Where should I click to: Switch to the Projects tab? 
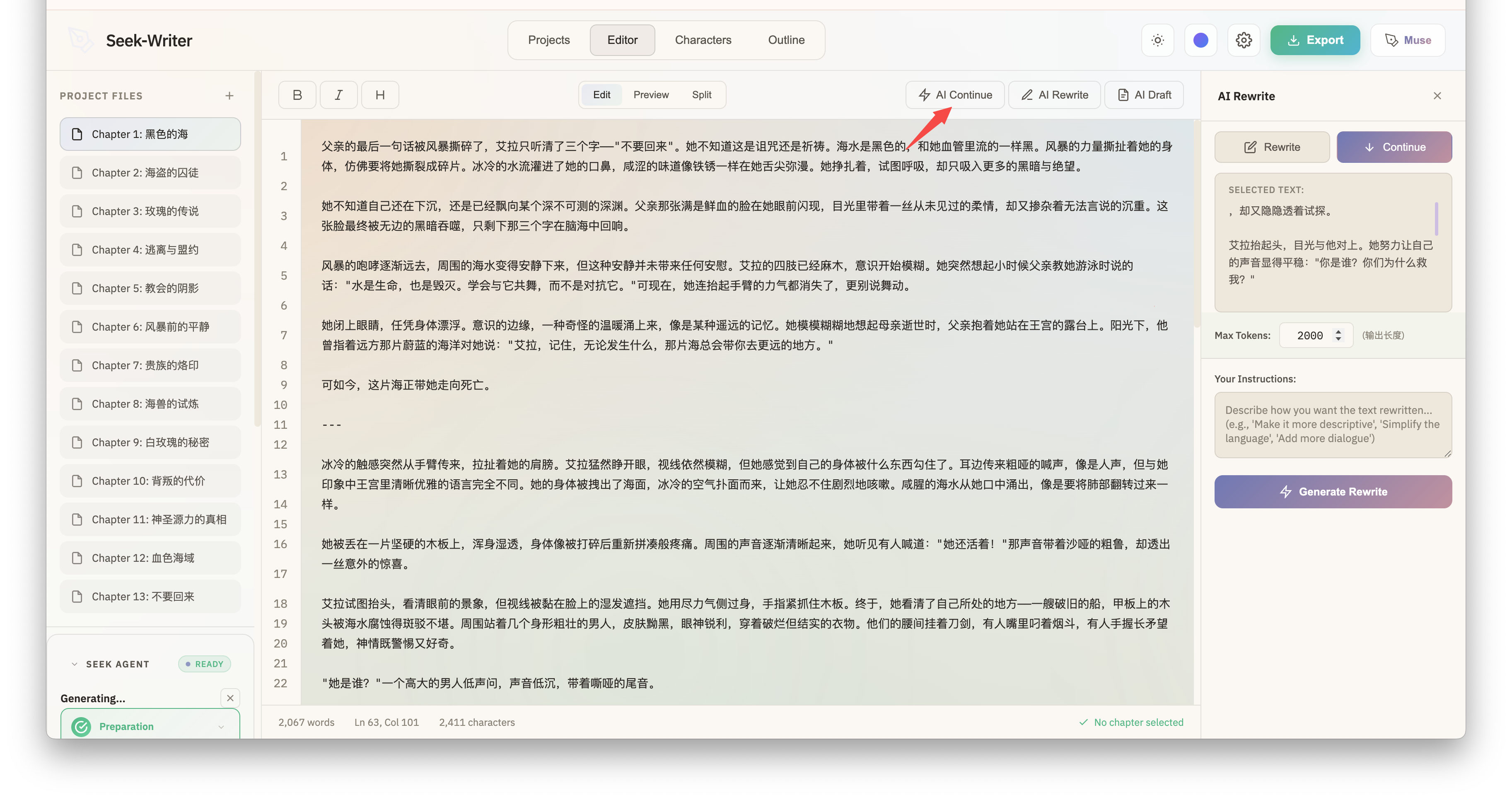549,40
